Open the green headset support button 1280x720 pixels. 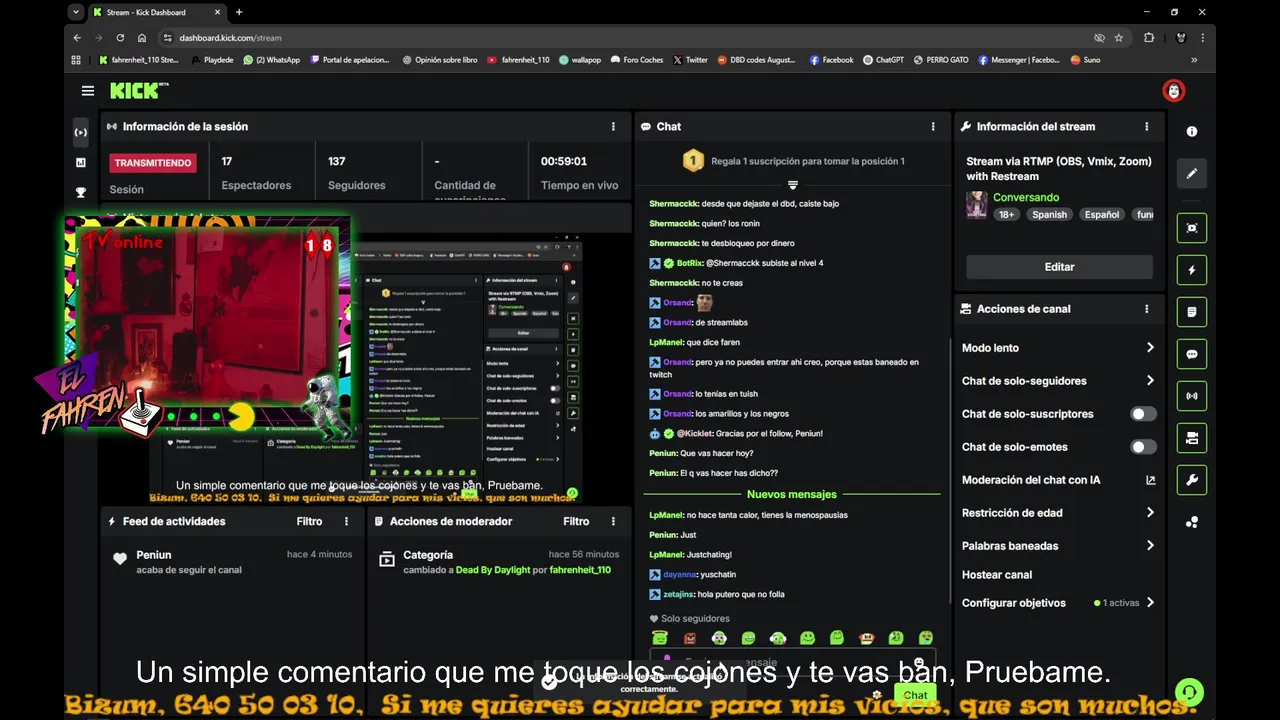point(1189,692)
